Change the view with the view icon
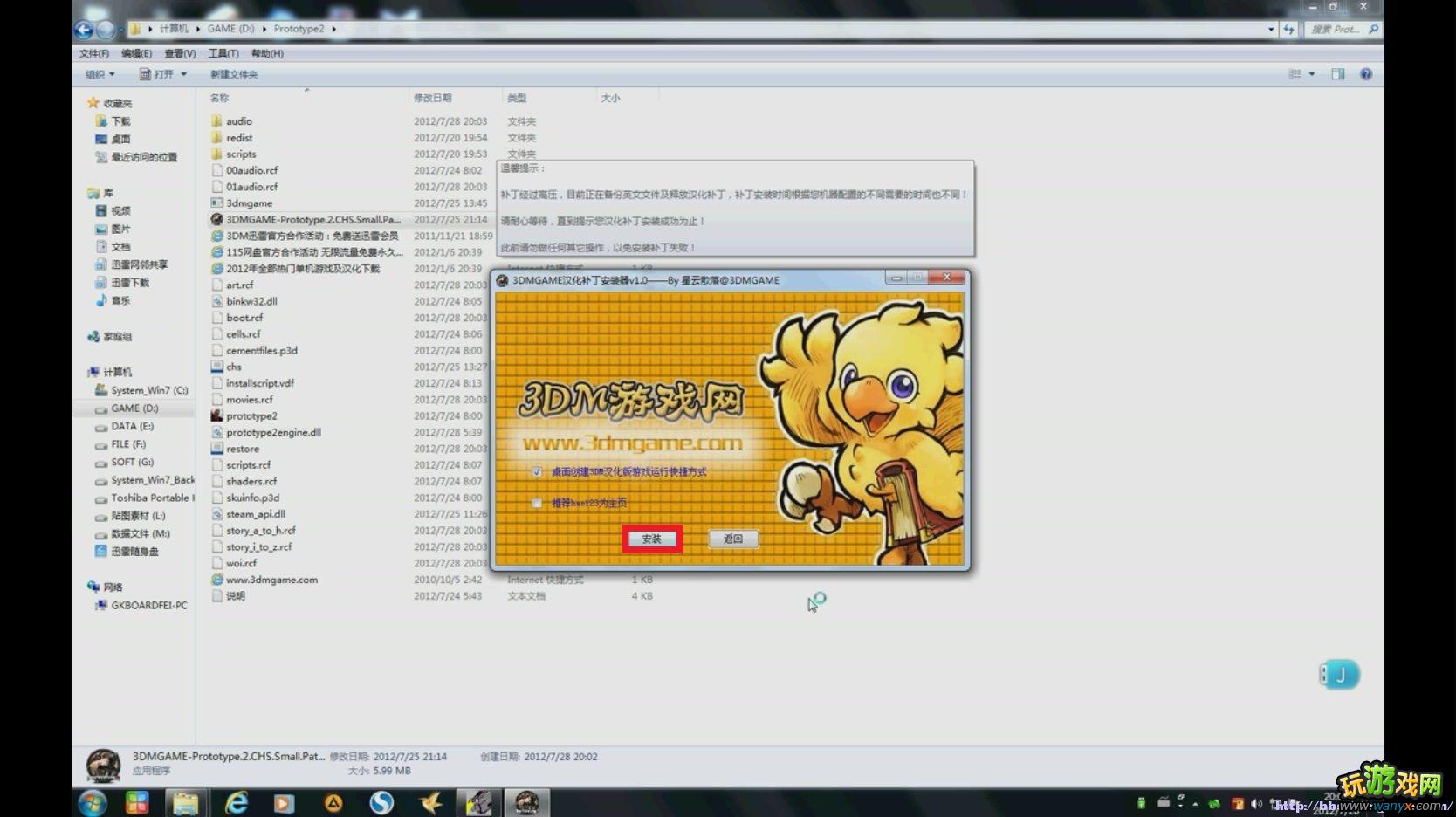Viewport: 1456px width, 817px height. 1295,74
